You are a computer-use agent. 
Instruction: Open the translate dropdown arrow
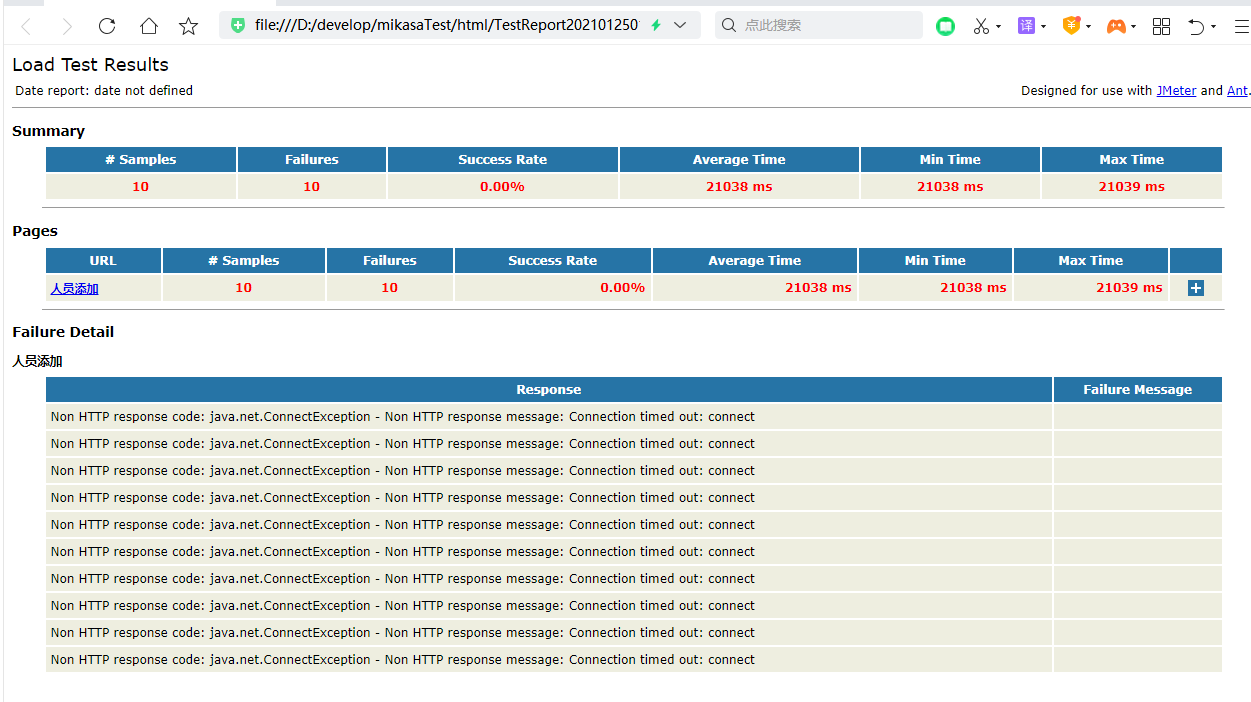[x=1043, y=27]
